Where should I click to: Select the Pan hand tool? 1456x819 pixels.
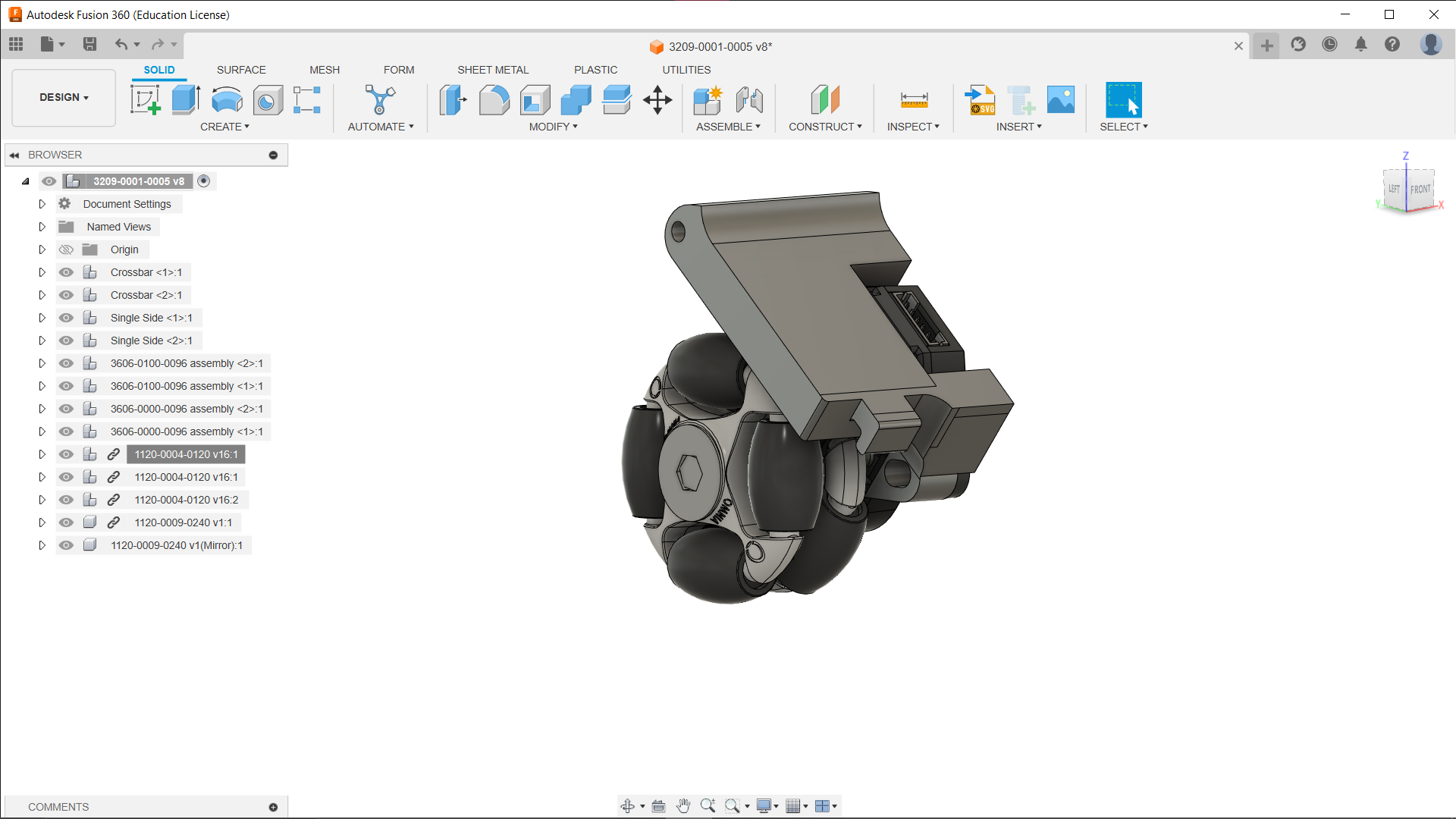683,806
